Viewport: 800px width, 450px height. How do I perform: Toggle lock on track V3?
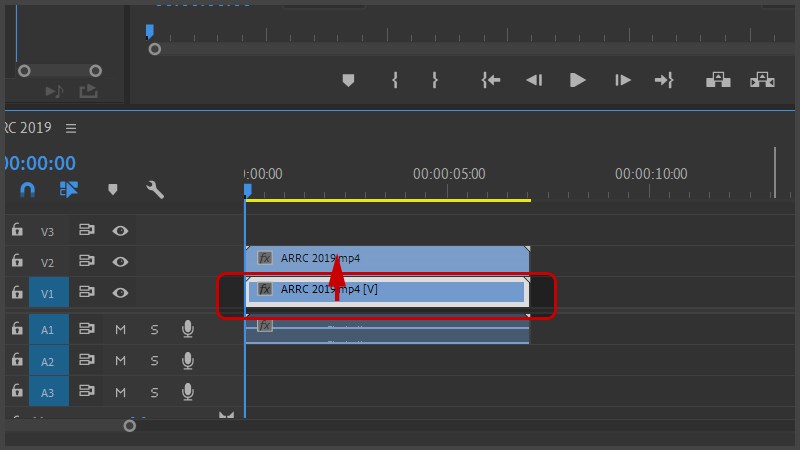click(x=17, y=230)
